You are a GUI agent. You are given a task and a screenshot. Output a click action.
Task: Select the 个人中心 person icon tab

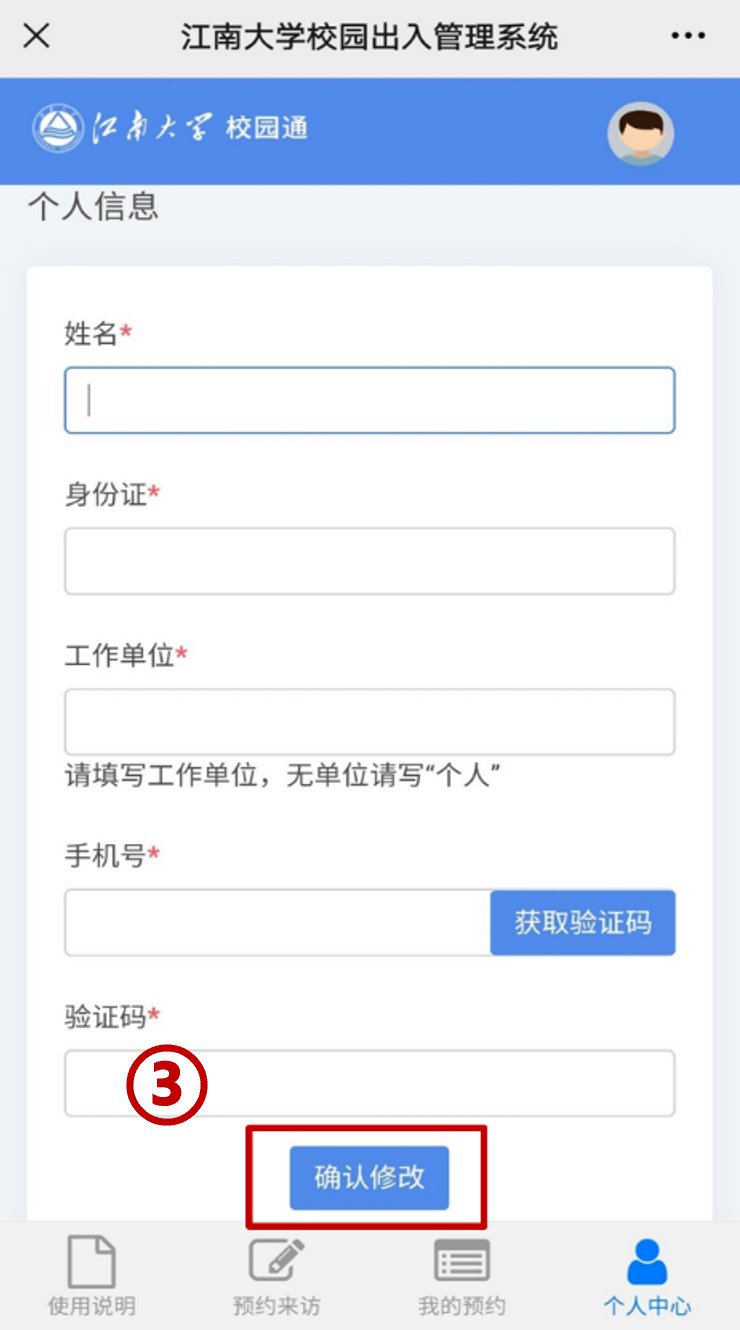[647, 1276]
